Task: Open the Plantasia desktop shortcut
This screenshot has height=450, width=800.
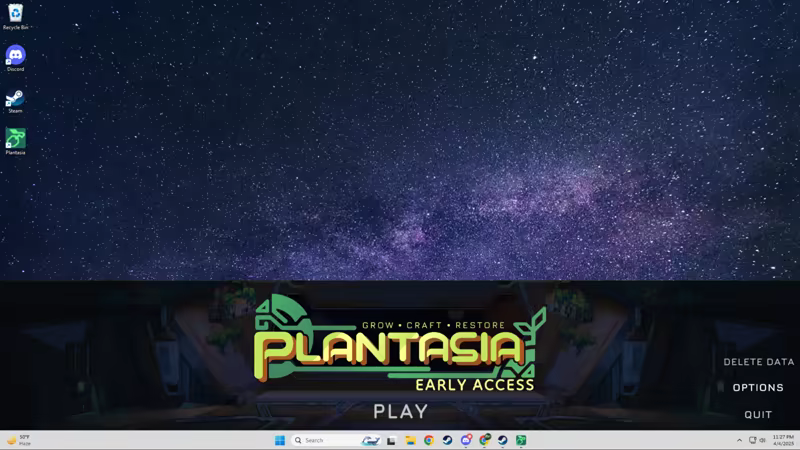Action: tap(15, 140)
